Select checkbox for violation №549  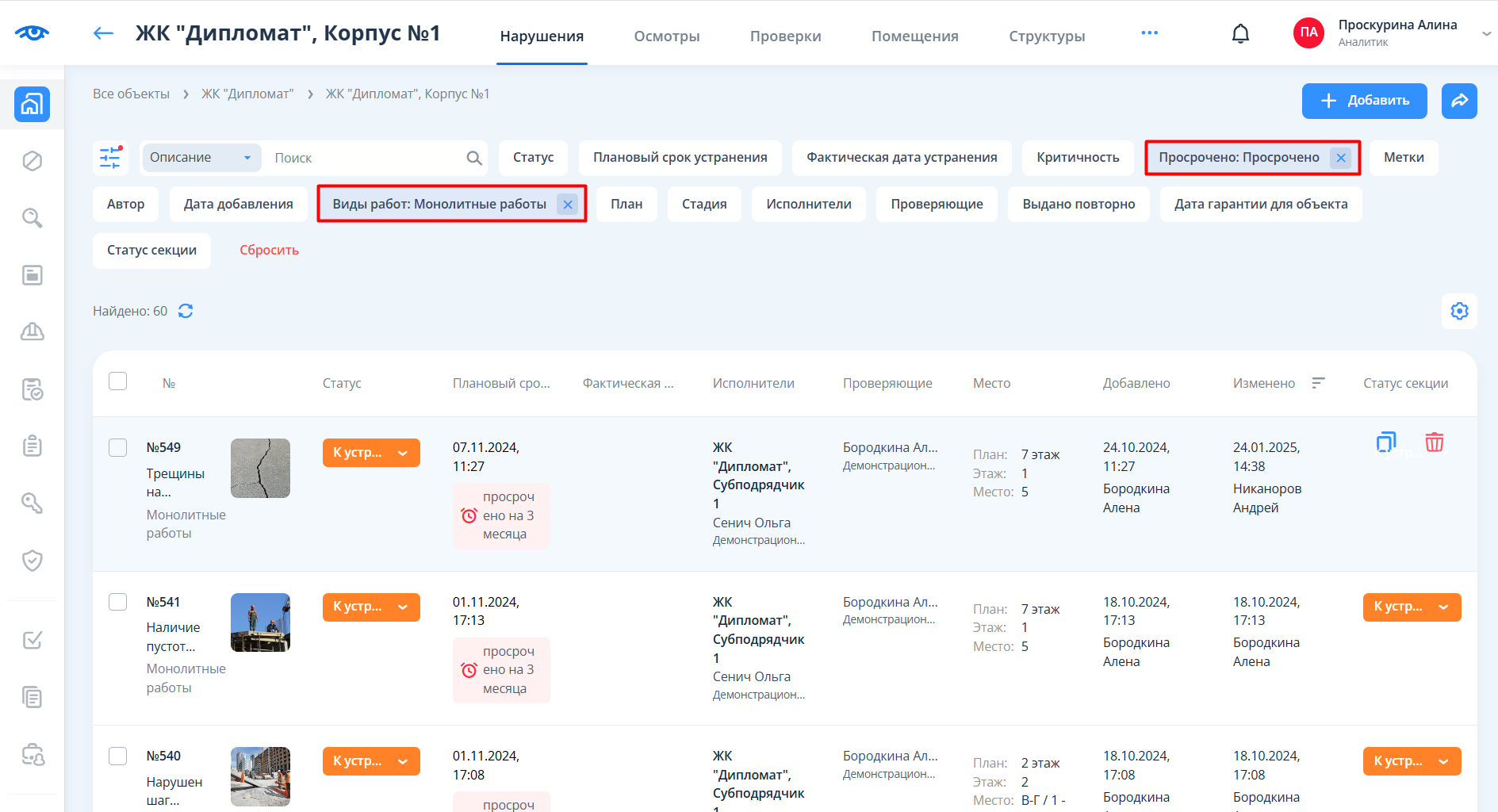(x=118, y=448)
